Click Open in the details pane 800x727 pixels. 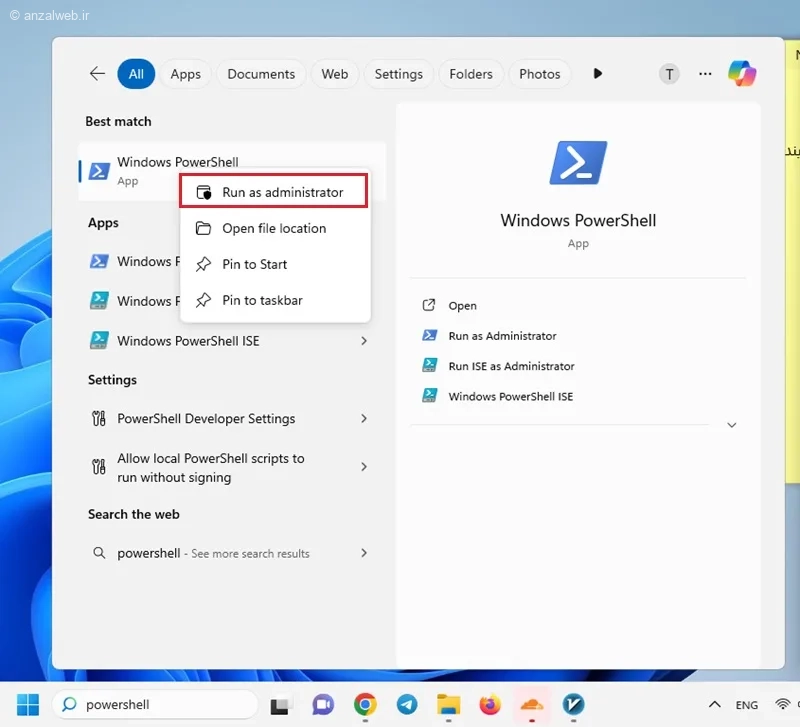point(462,306)
